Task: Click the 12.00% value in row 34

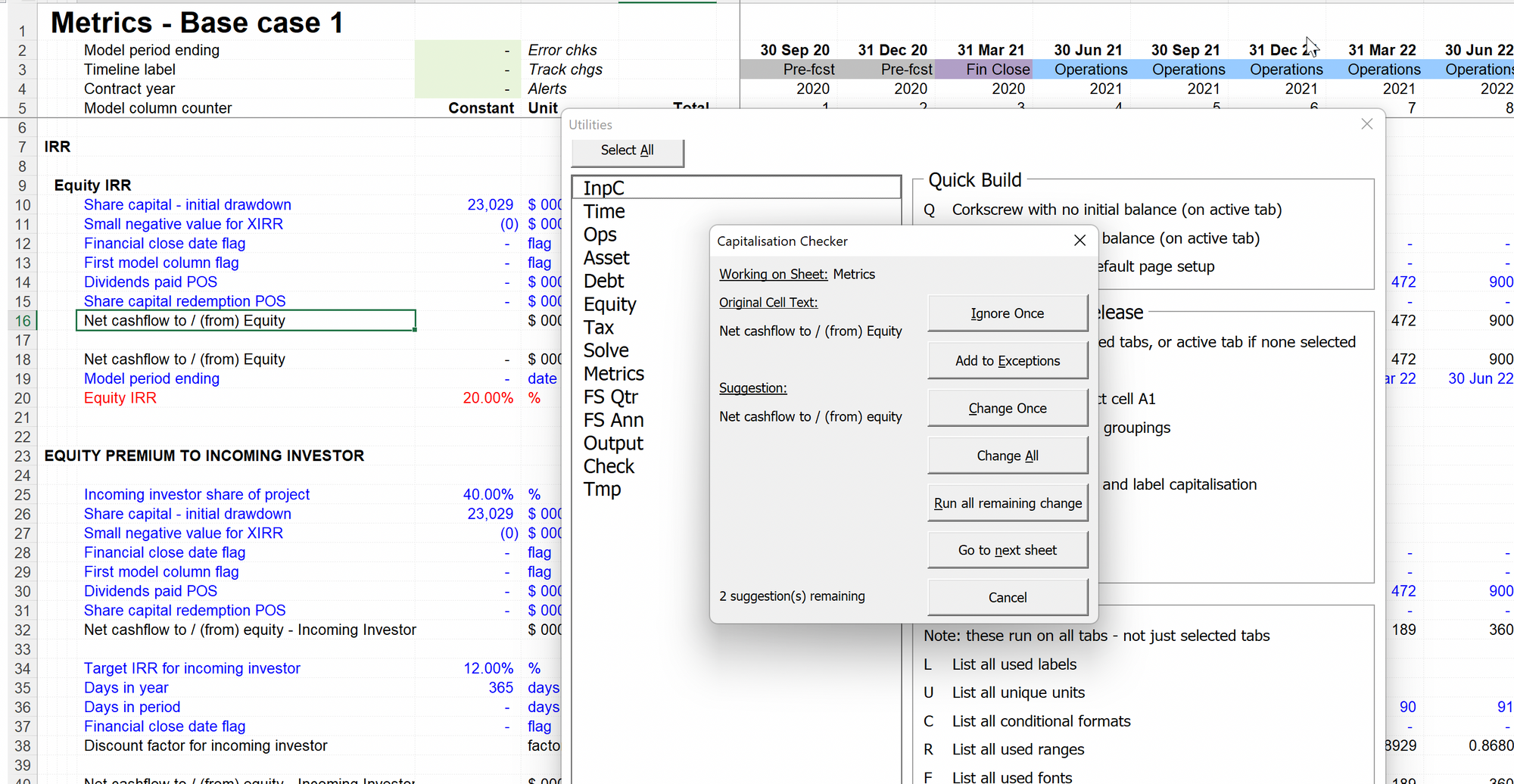Action: pyautogui.click(x=488, y=669)
